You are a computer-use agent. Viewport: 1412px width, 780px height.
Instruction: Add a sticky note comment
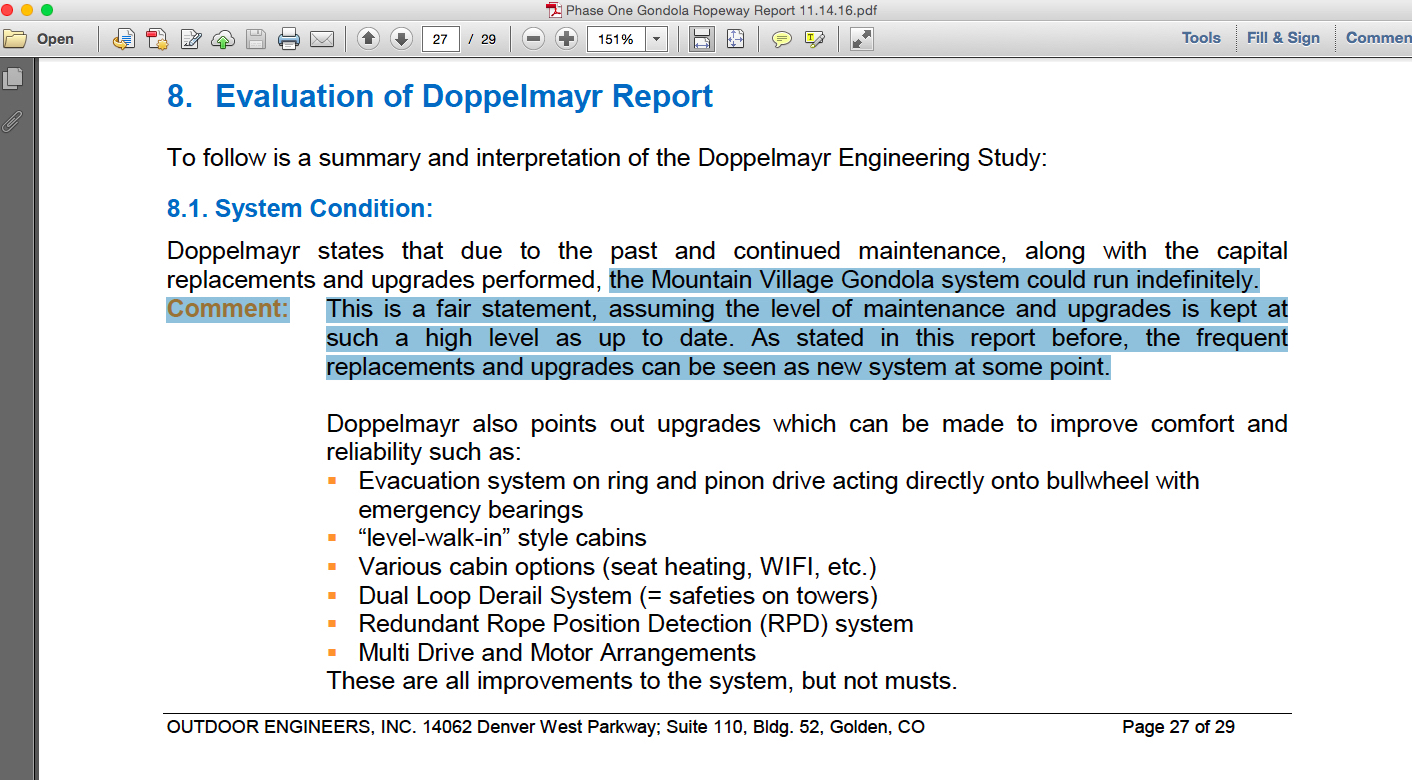[782, 39]
